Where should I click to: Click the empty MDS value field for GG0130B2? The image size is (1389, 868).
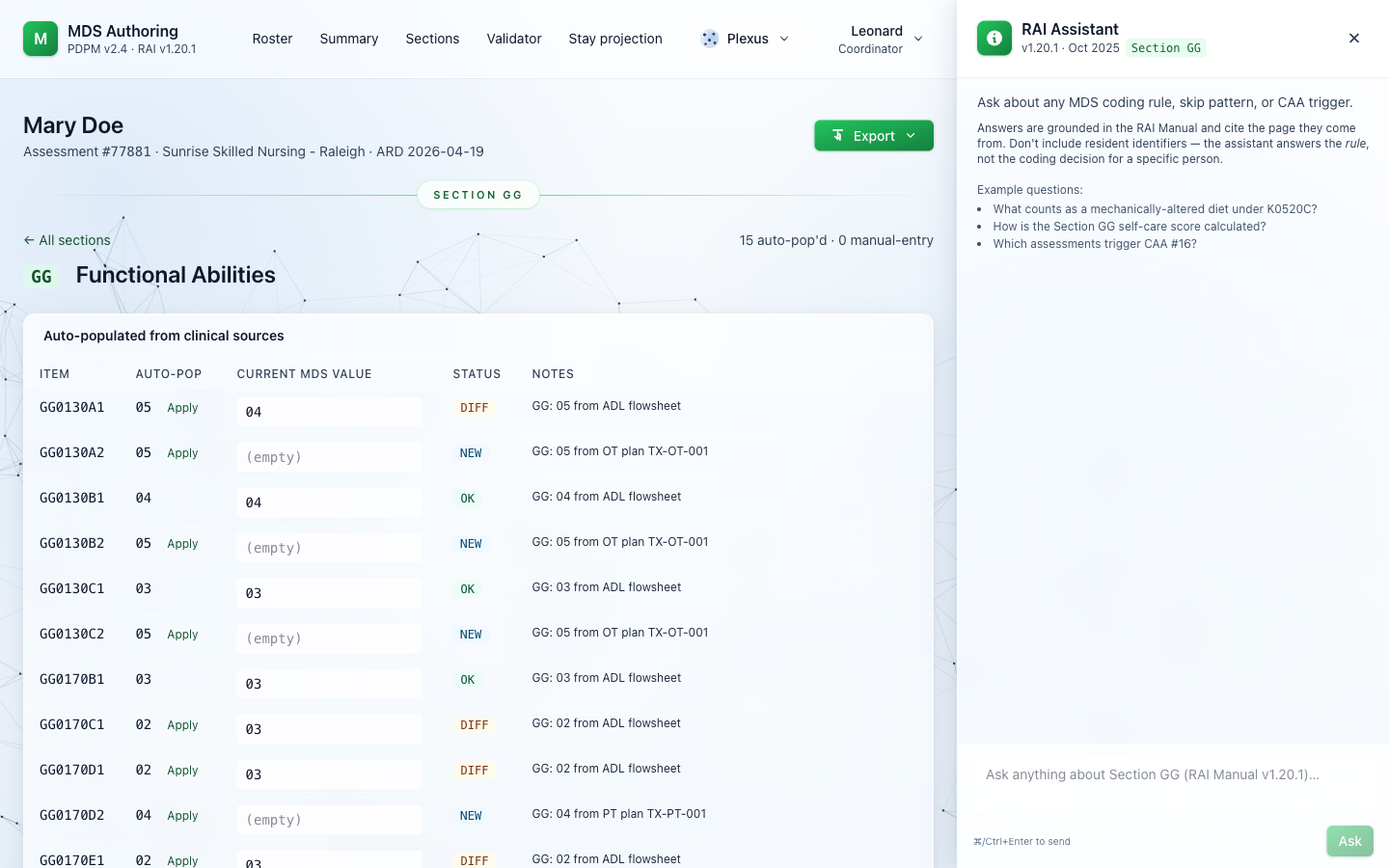point(329,548)
